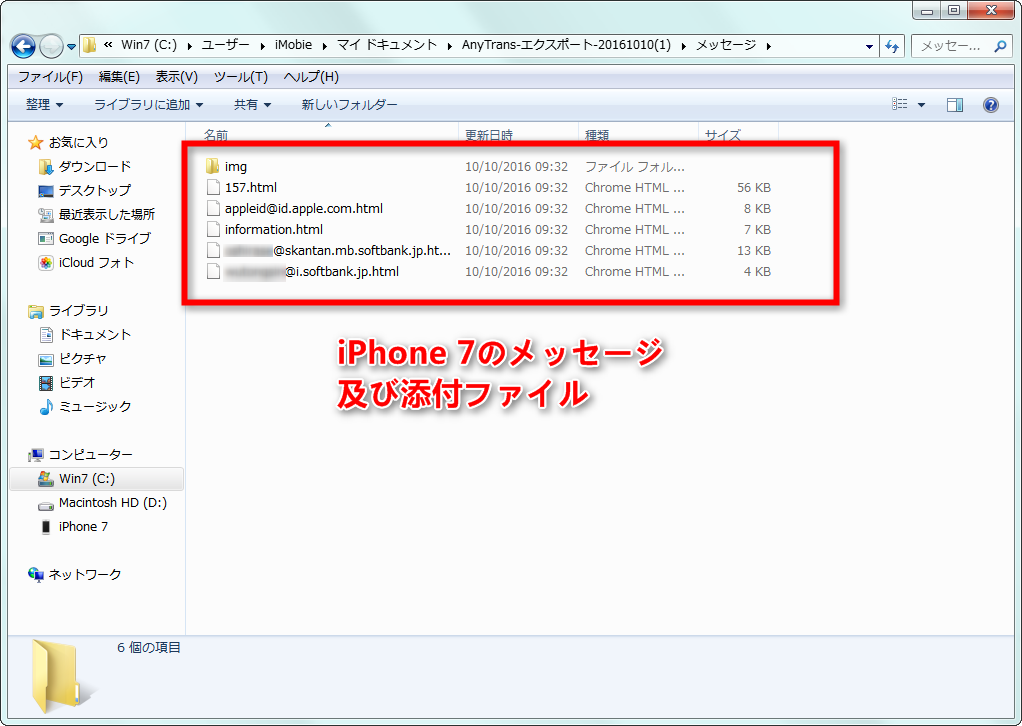The height and width of the screenshot is (726, 1022).
Task: Select the @i.softbank.jp.html file
Action: (x=312, y=271)
